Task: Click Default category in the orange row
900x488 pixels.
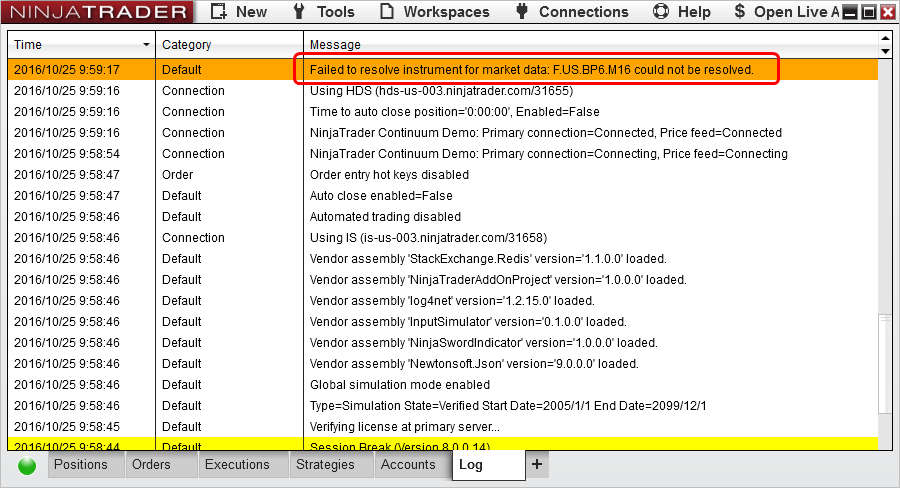Action: [181, 69]
